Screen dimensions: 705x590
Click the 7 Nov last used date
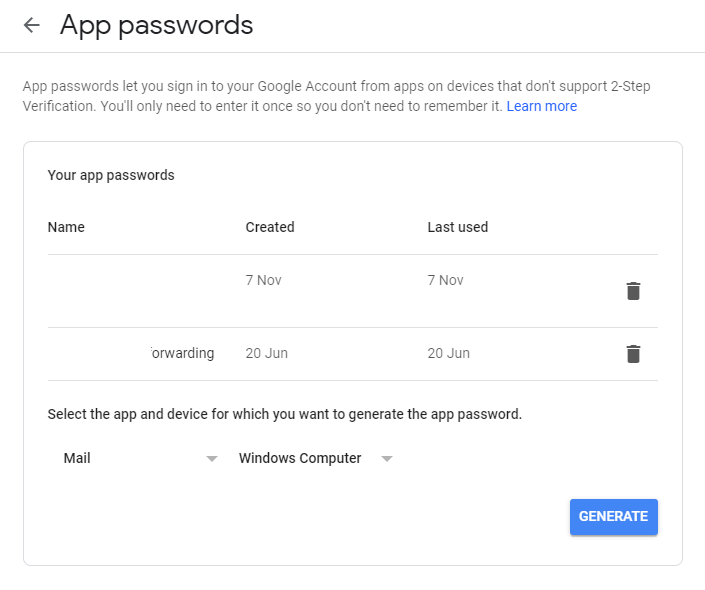[446, 280]
